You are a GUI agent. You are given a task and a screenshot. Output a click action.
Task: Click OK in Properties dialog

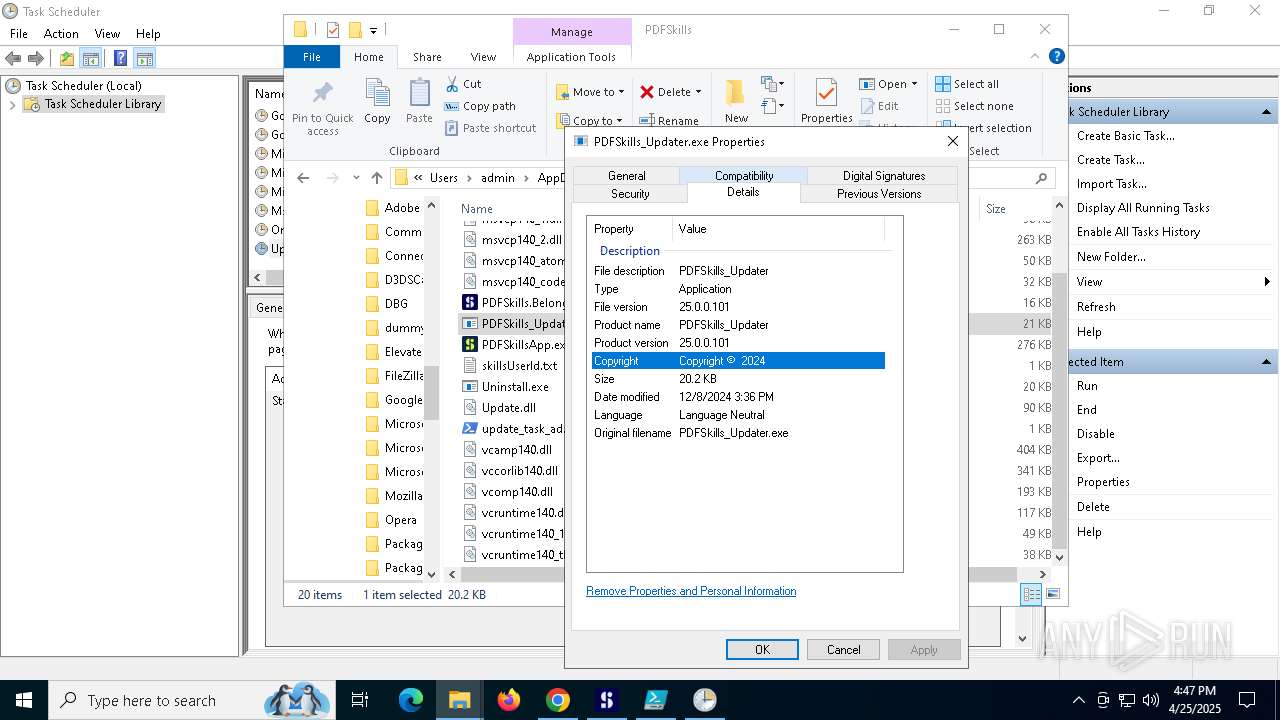click(x=762, y=650)
